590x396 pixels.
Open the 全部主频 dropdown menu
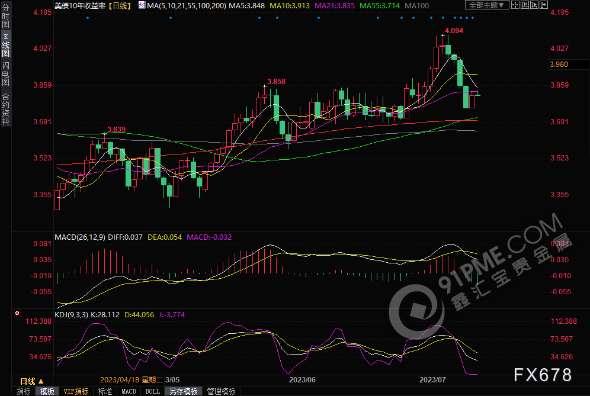click(487, 5)
